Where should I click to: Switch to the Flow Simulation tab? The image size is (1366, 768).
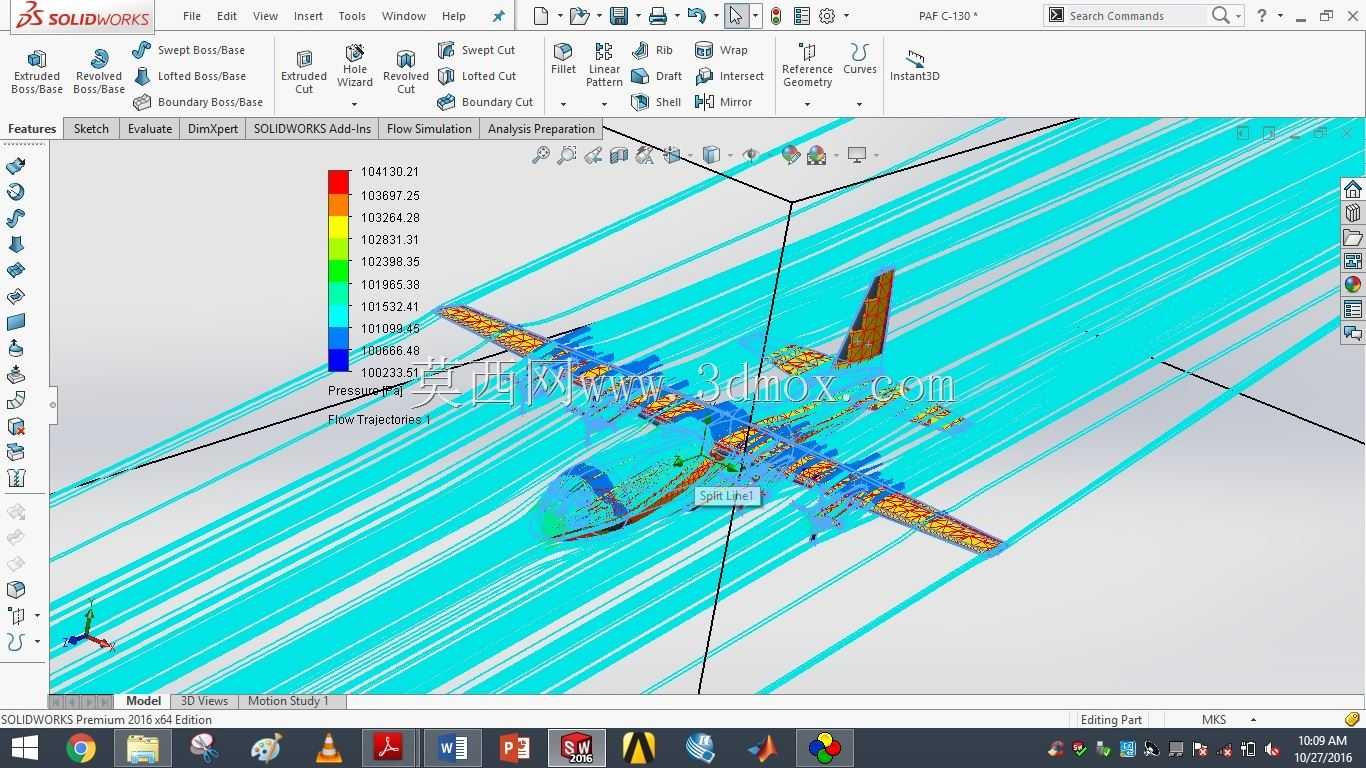click(x=429, y=129)
